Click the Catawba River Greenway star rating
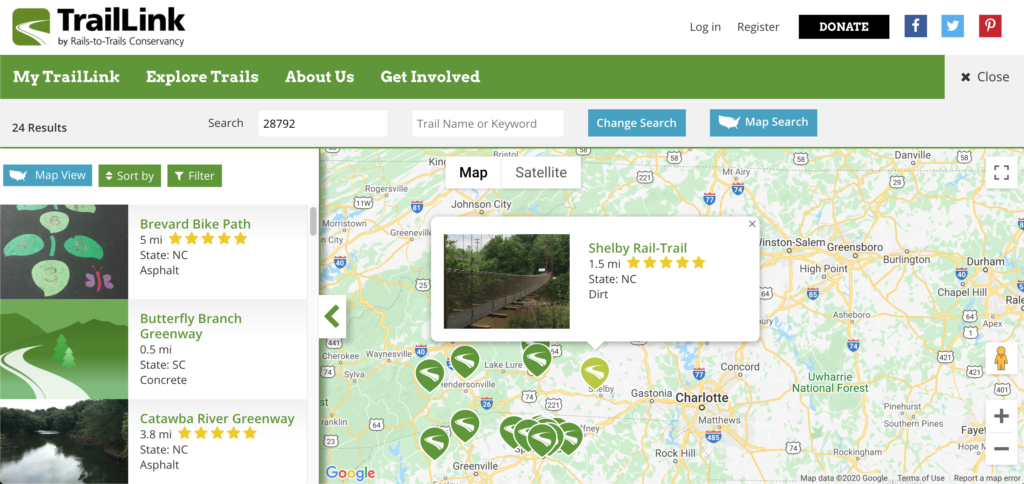Image resolution: width=1024 pixels, height=484 pixels. 217,433
